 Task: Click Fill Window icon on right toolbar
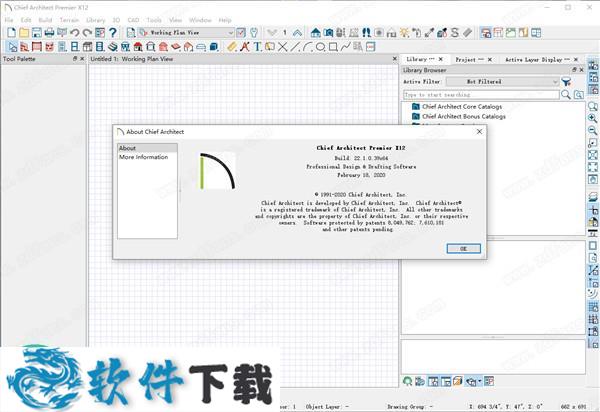(593, 167)
